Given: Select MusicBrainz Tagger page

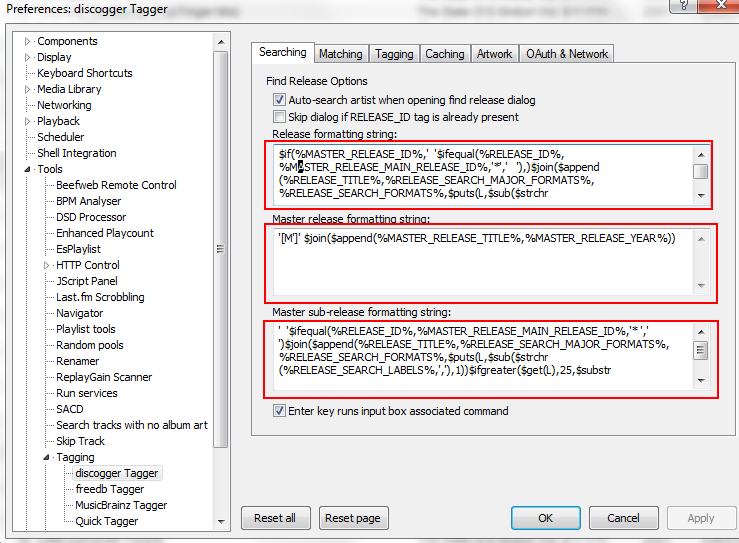Looking at the screenshot, I should click(x=121, y=505).
